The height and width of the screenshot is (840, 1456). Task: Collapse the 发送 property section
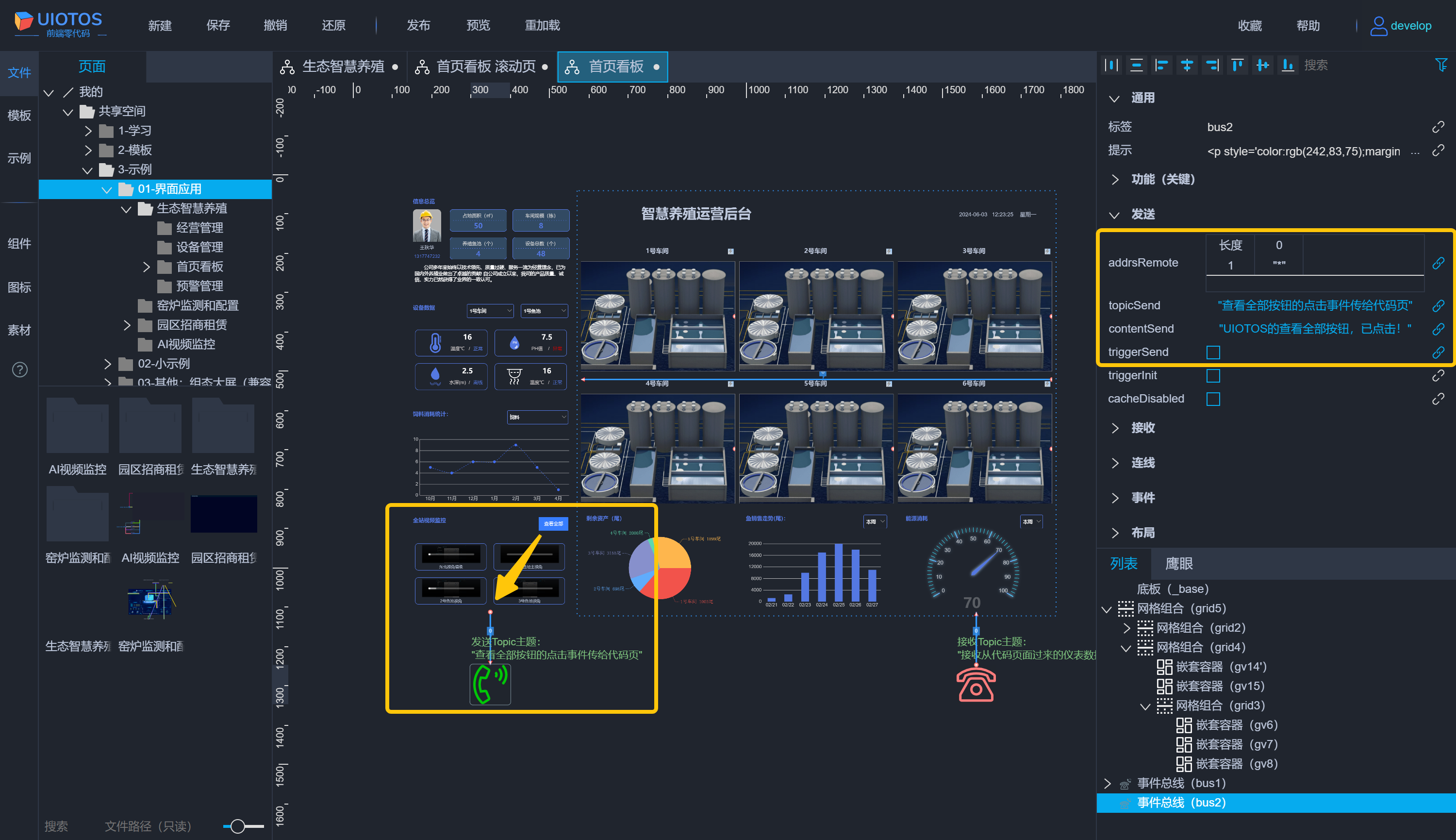(x=1115, y=215)
